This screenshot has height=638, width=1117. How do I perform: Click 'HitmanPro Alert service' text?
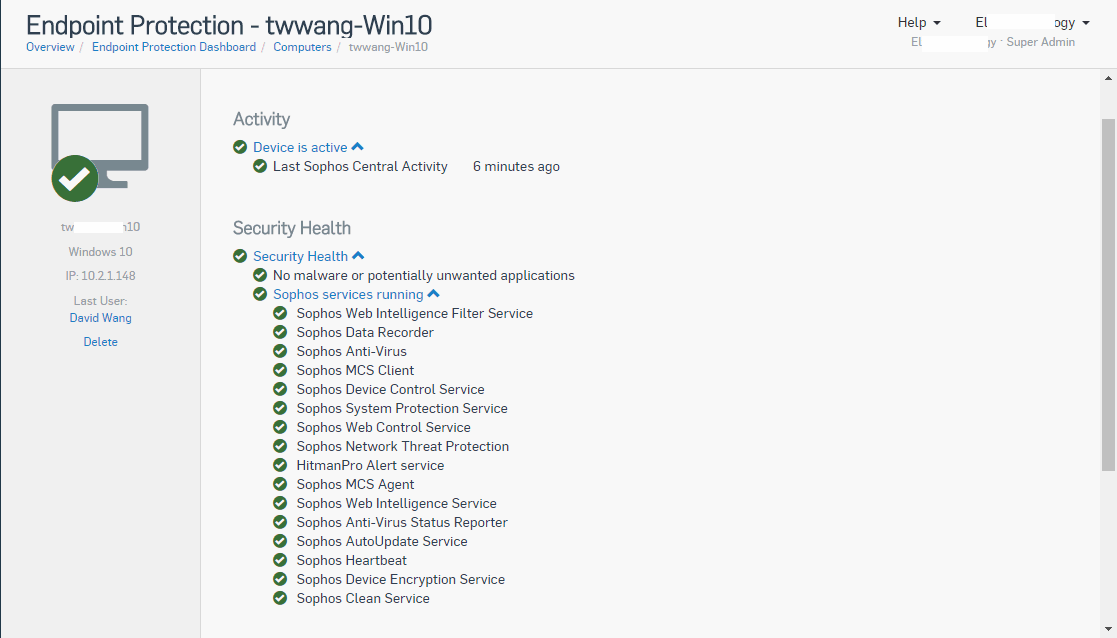[370, 466]
